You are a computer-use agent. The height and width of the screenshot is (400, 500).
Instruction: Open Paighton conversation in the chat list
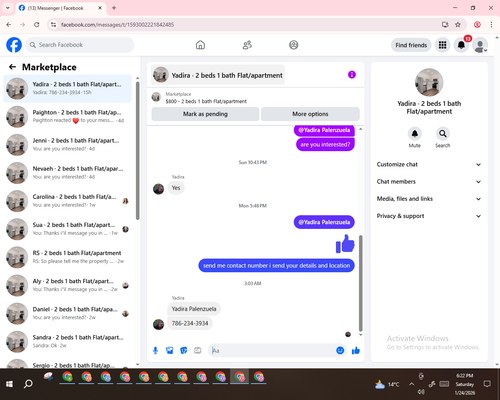67,117
